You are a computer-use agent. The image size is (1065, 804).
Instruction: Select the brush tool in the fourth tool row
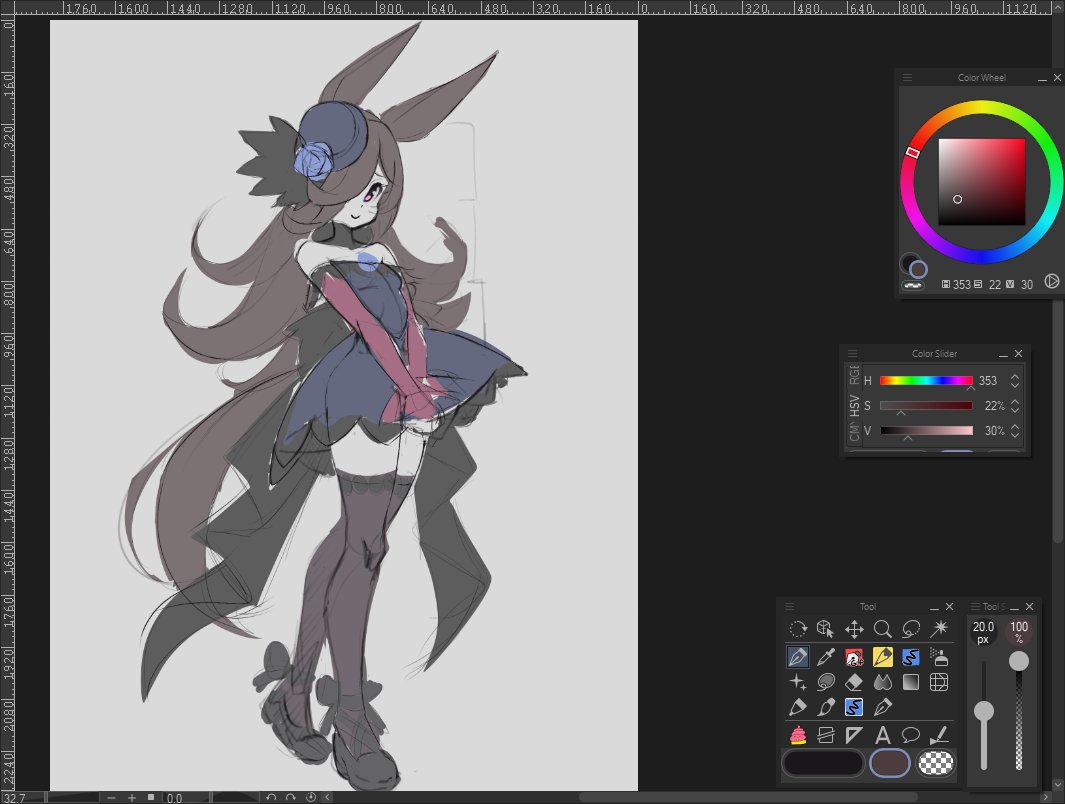(x=825, y=708)
